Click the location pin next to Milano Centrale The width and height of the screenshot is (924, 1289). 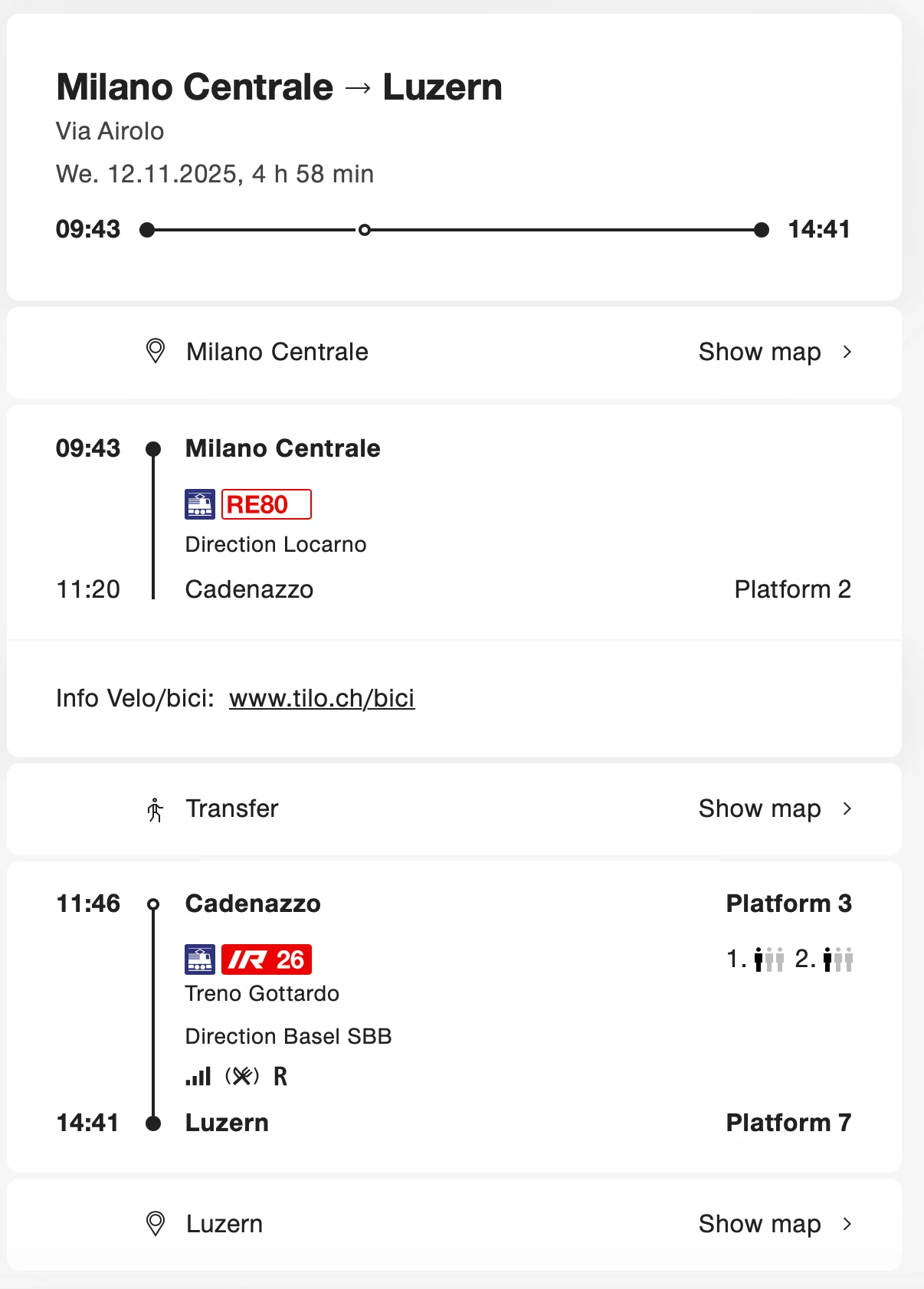click(156, 352)
